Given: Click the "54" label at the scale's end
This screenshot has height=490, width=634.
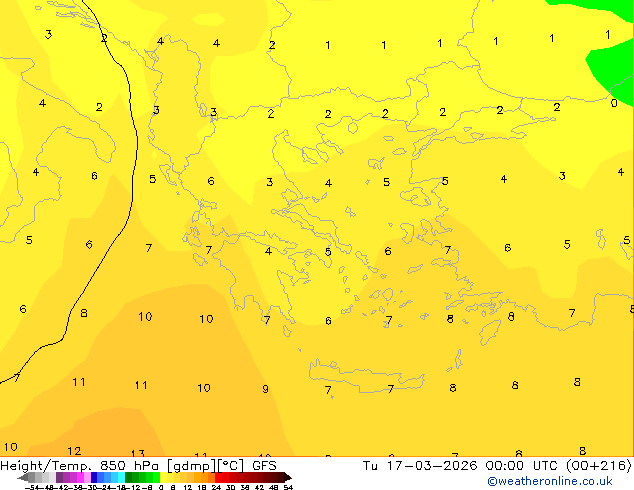Looking at the screenshot, I should [x=288, y=487].
